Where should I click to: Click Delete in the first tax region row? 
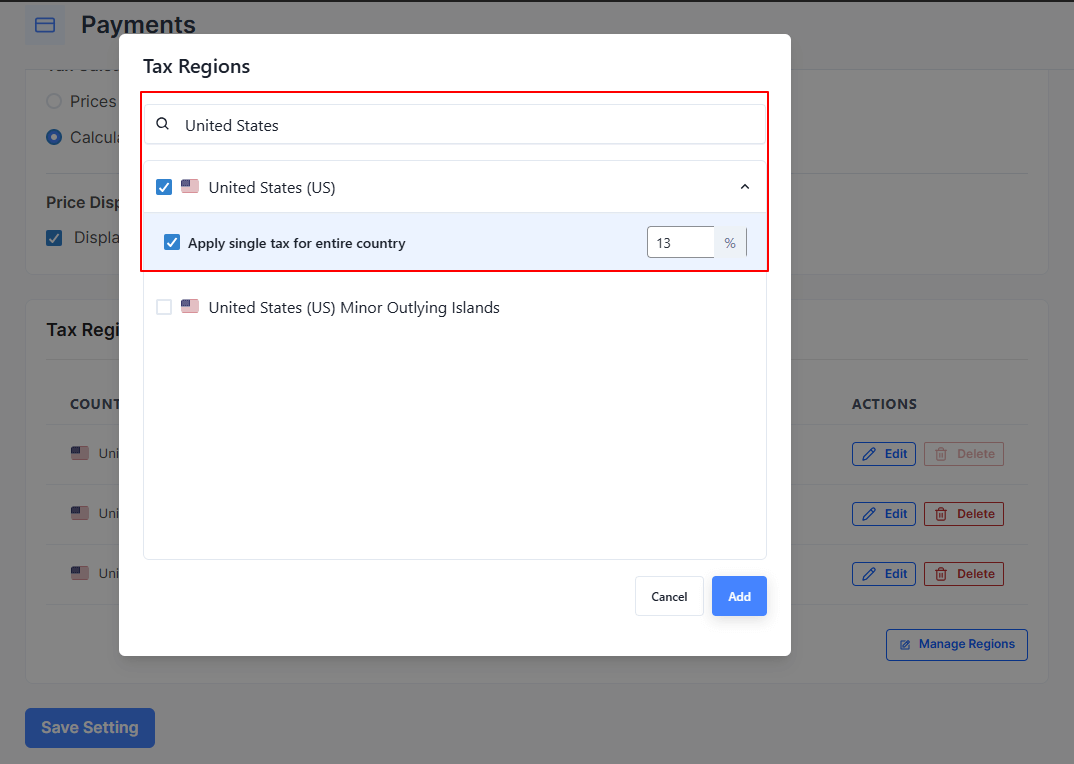tap(964, 454)
